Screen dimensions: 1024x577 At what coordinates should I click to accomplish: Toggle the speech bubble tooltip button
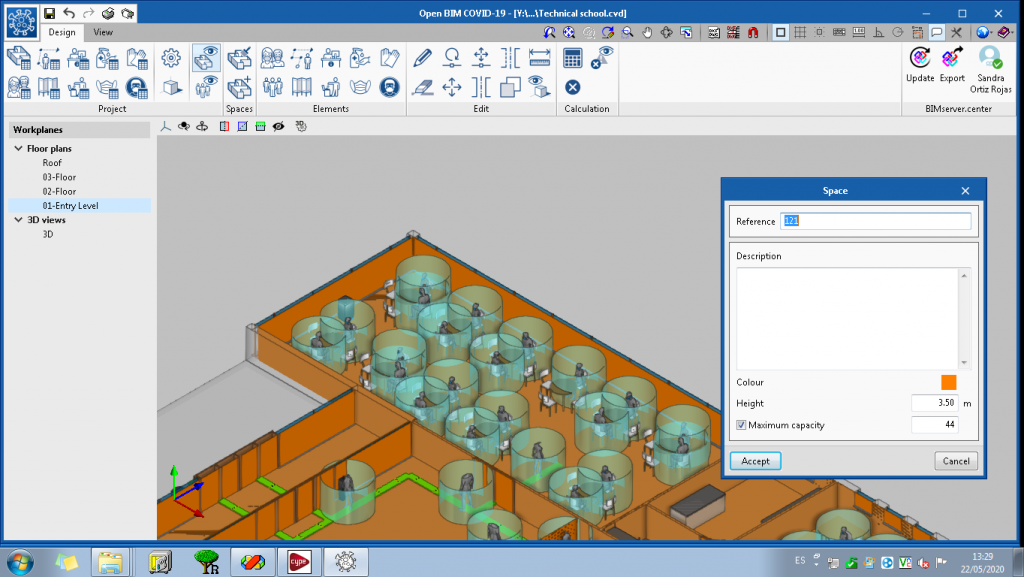click(x=936, y=32)
